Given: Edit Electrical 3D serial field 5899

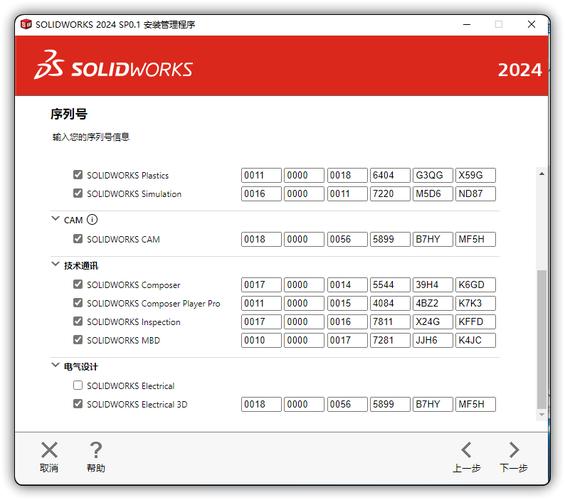Looking at the screenshot, I should coord(390,404).
